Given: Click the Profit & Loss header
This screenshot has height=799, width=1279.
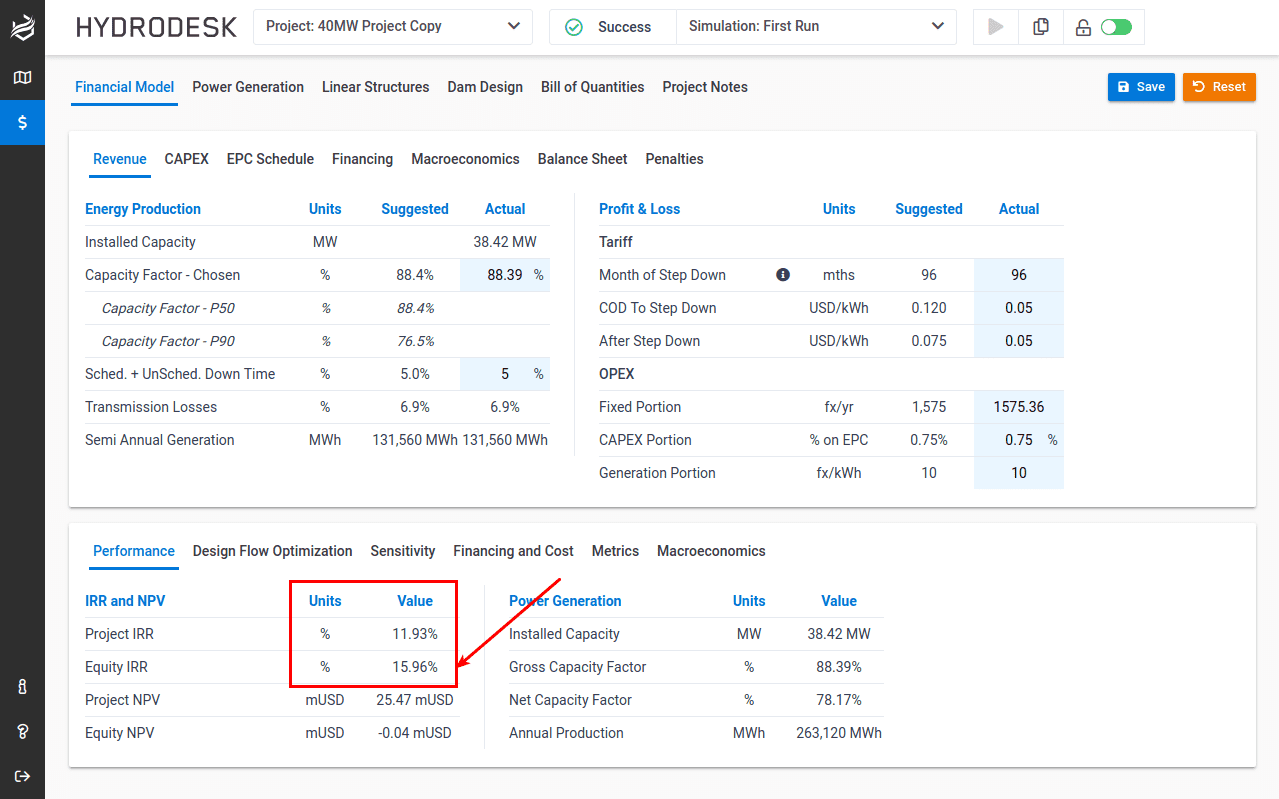Looking at the screenshot, I should pos(639,209).
